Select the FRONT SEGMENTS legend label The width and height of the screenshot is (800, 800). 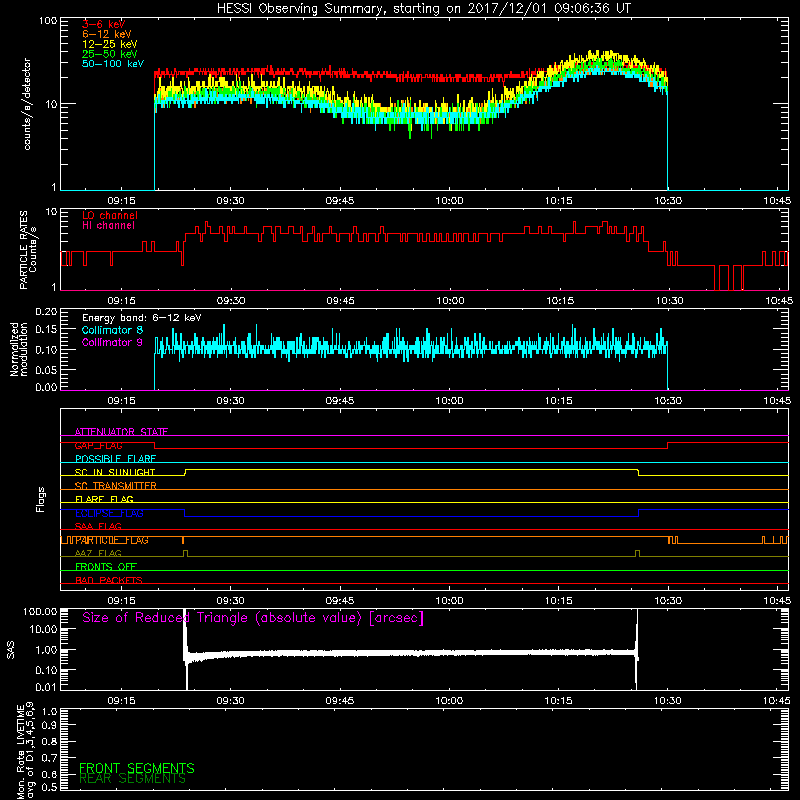[137, 768]
